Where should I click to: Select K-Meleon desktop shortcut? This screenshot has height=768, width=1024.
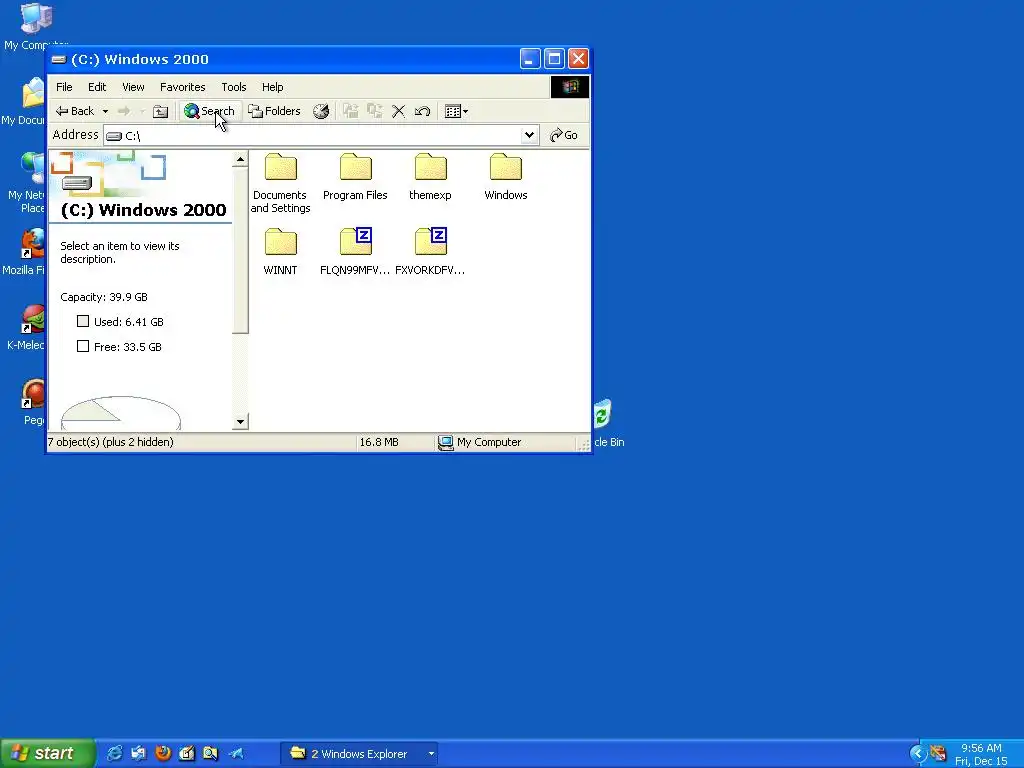[x=25, y=328]
